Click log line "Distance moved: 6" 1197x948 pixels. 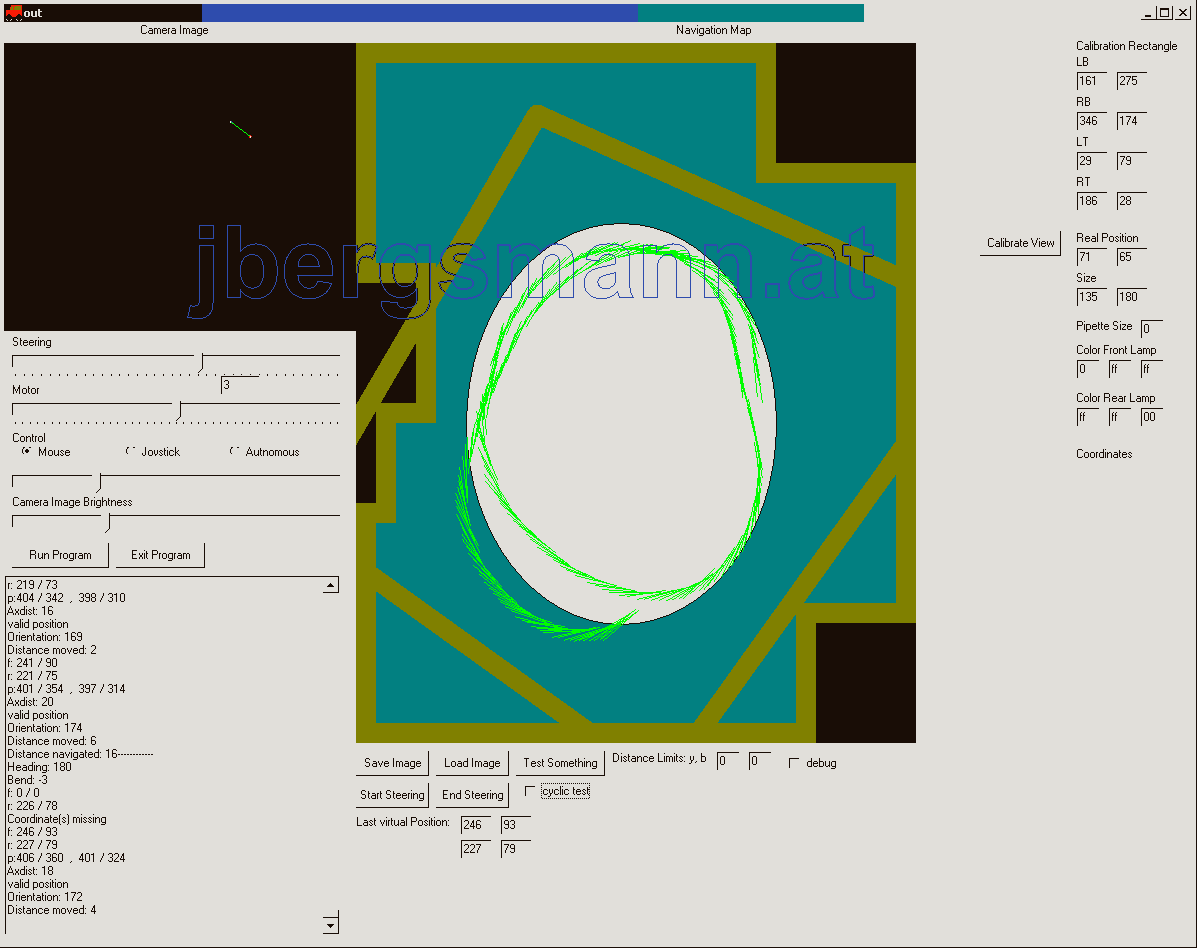[x=52, y=741]
